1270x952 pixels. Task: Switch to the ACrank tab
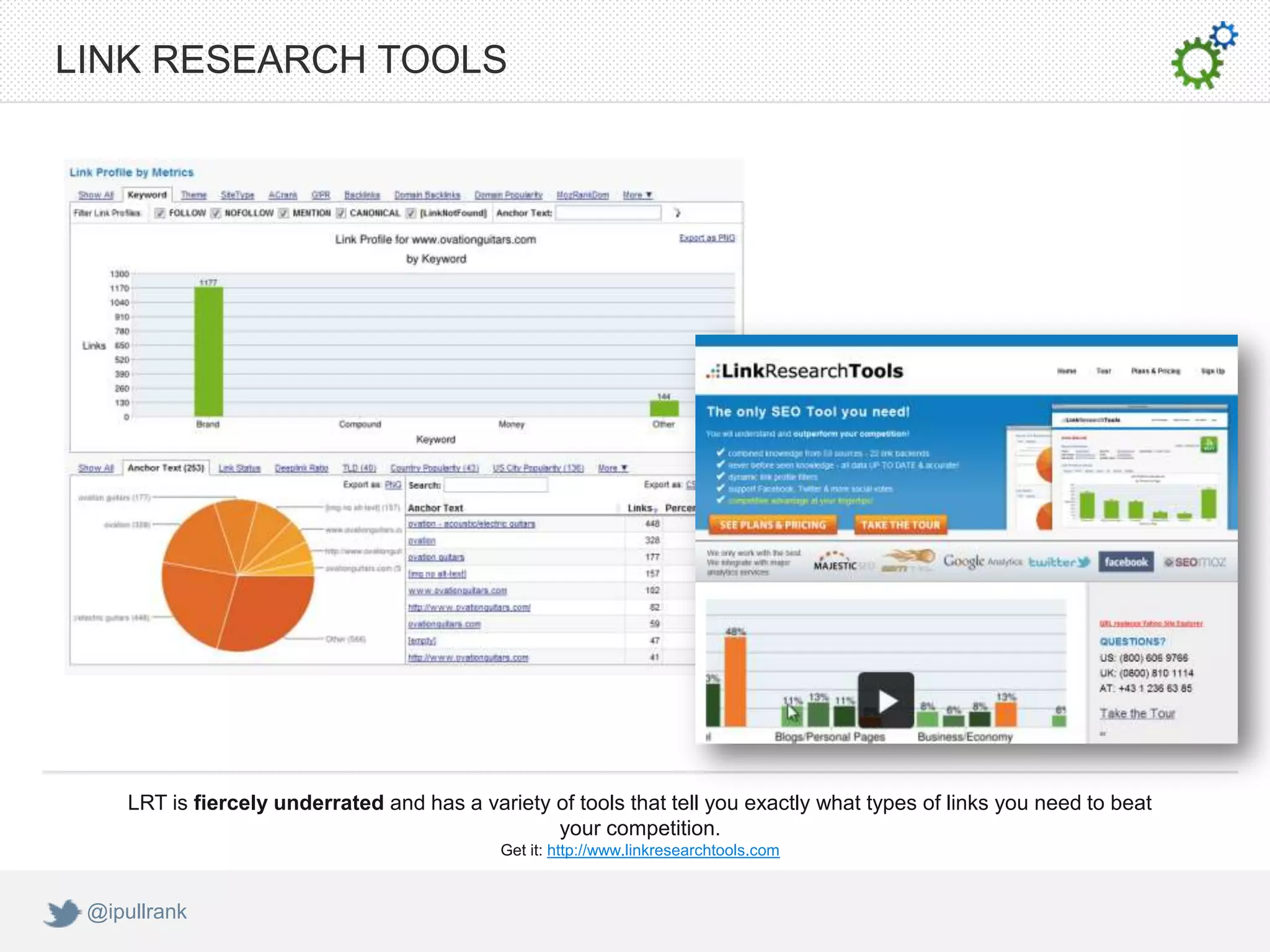pos(283,195)
